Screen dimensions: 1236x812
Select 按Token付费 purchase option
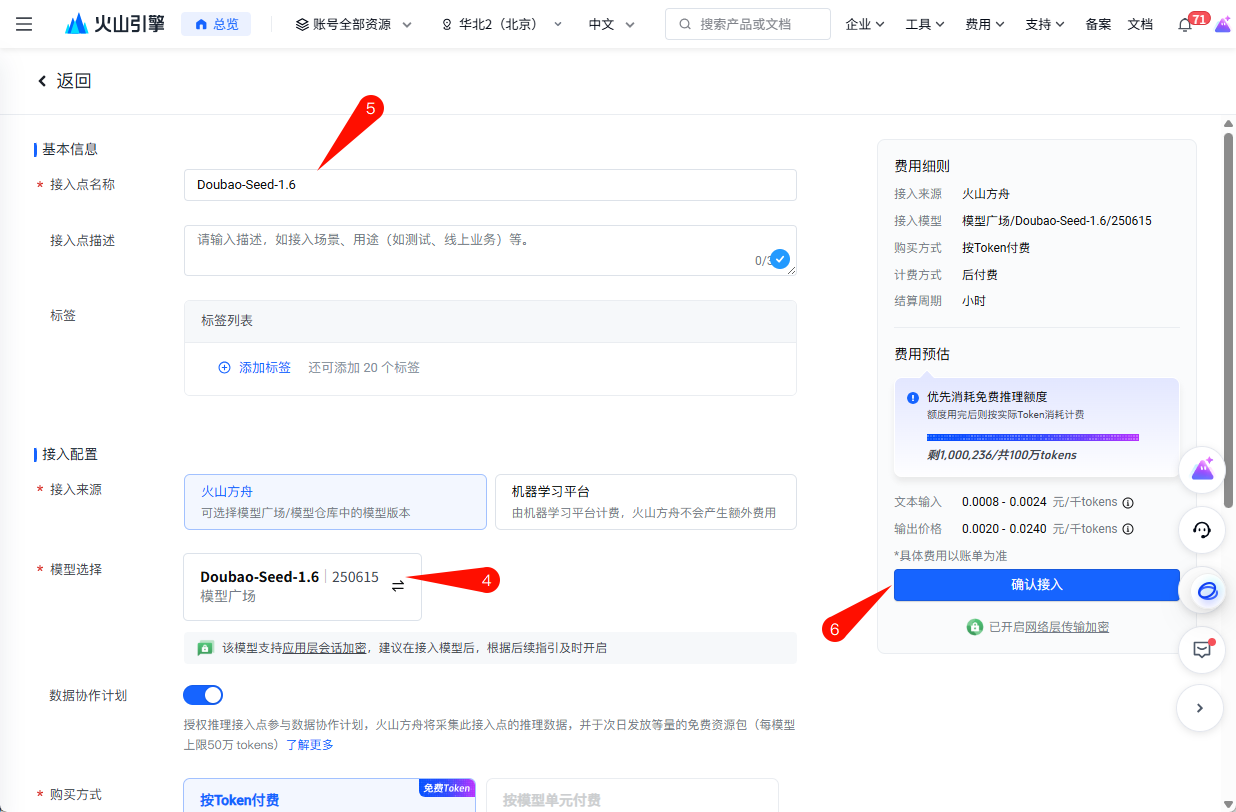point(330,796)
